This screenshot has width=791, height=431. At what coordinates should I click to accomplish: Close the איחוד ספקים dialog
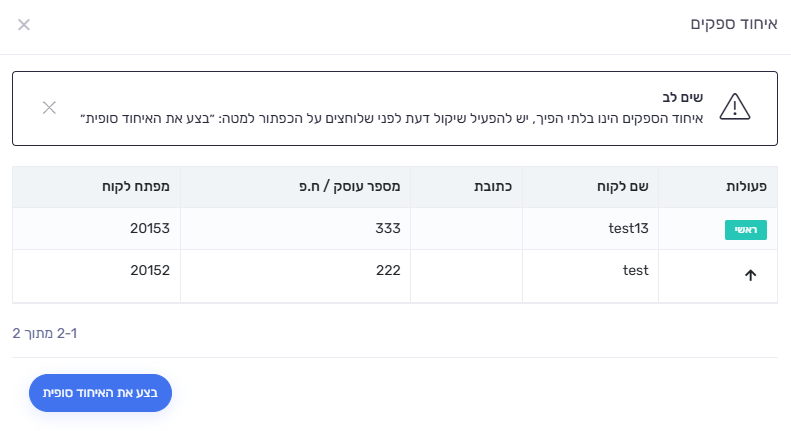pos(24,24)
